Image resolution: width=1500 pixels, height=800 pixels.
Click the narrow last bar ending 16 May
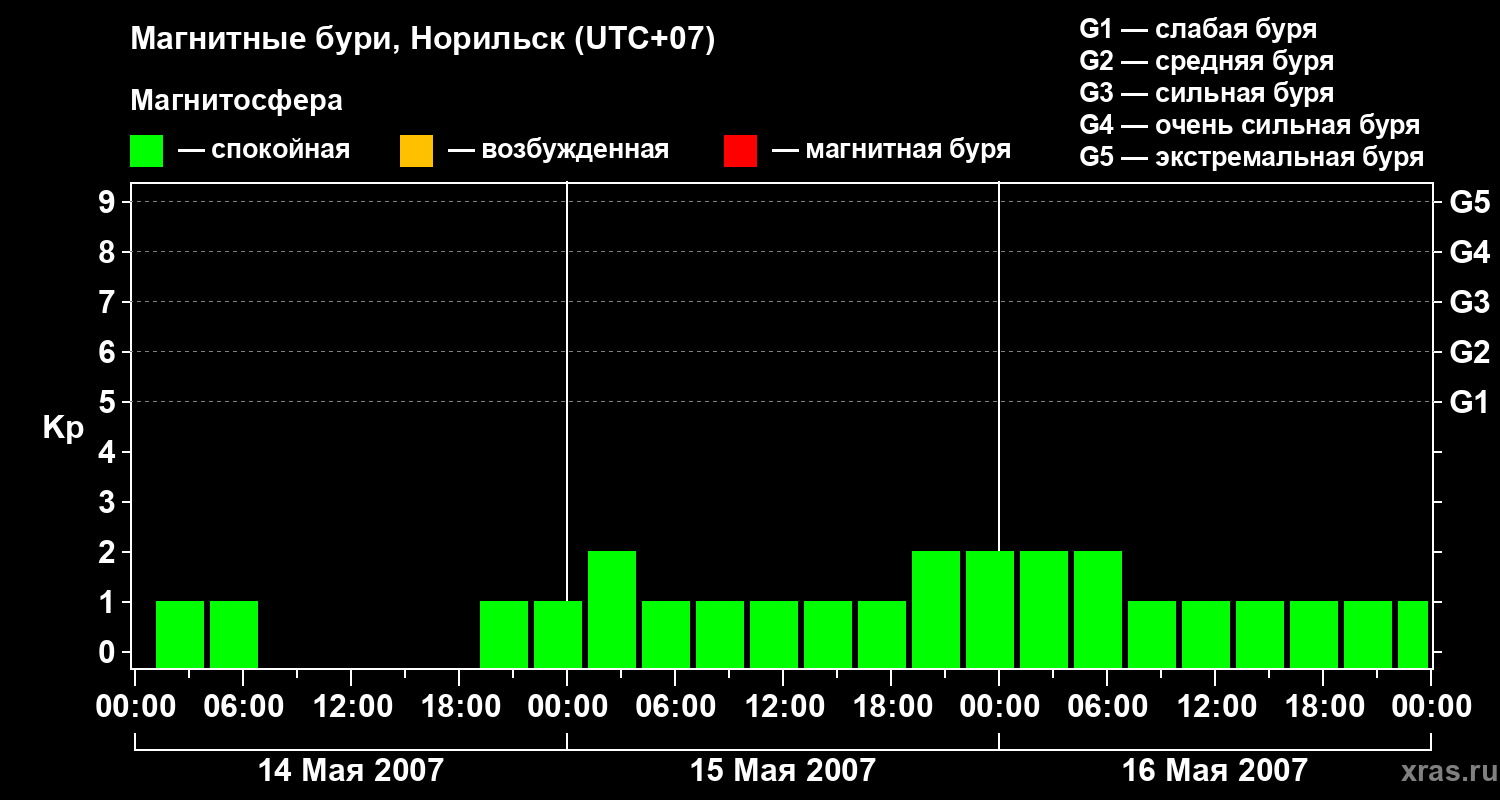1413,634
